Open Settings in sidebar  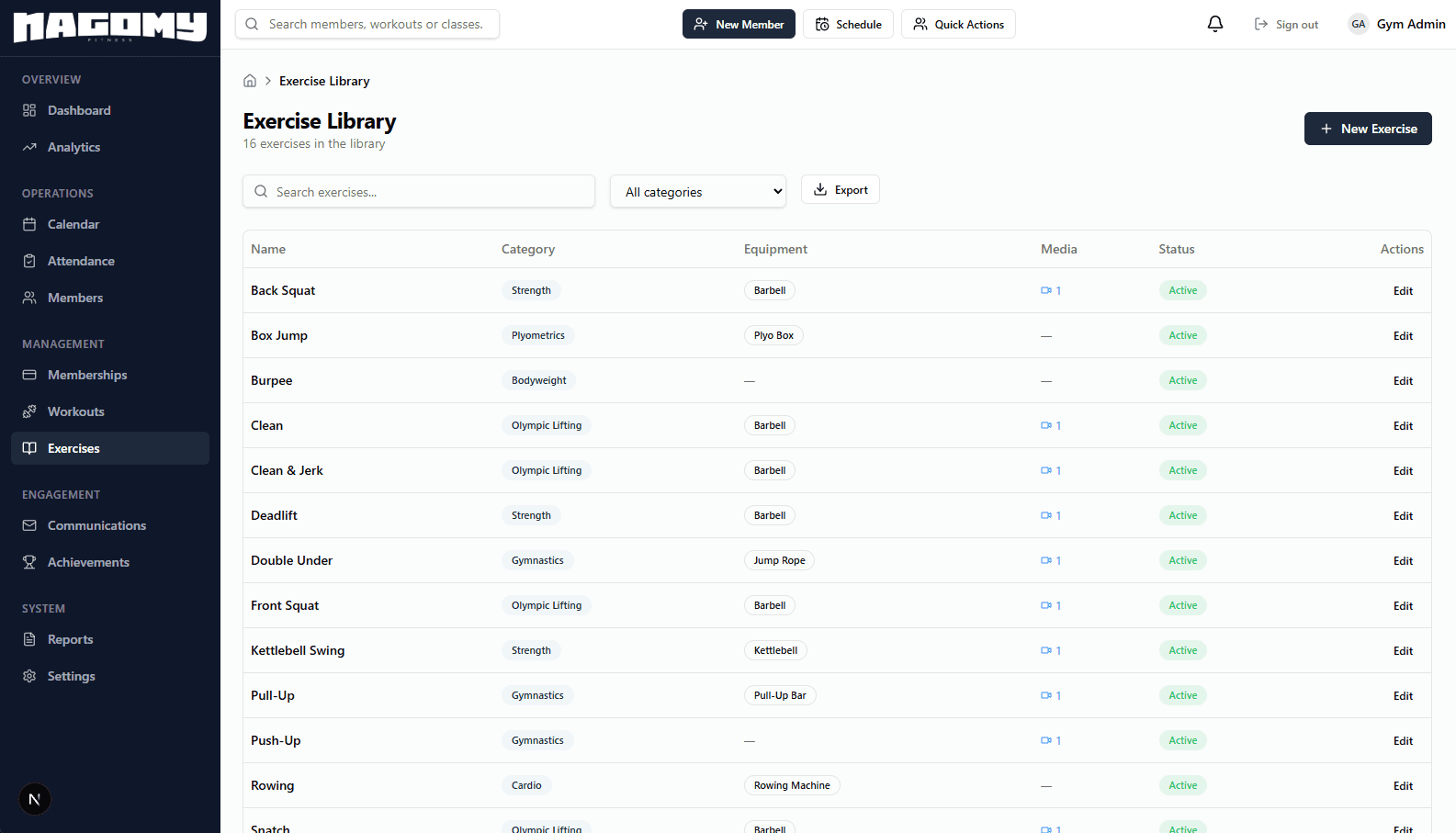point(110,676)
